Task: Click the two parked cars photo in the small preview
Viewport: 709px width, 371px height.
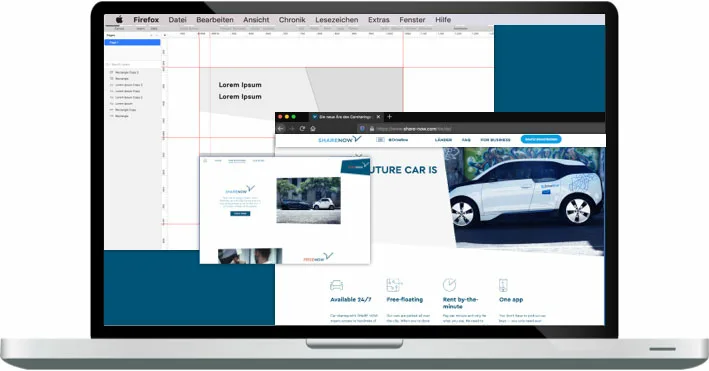Action: pyautogui.click(x=308, y=200)
